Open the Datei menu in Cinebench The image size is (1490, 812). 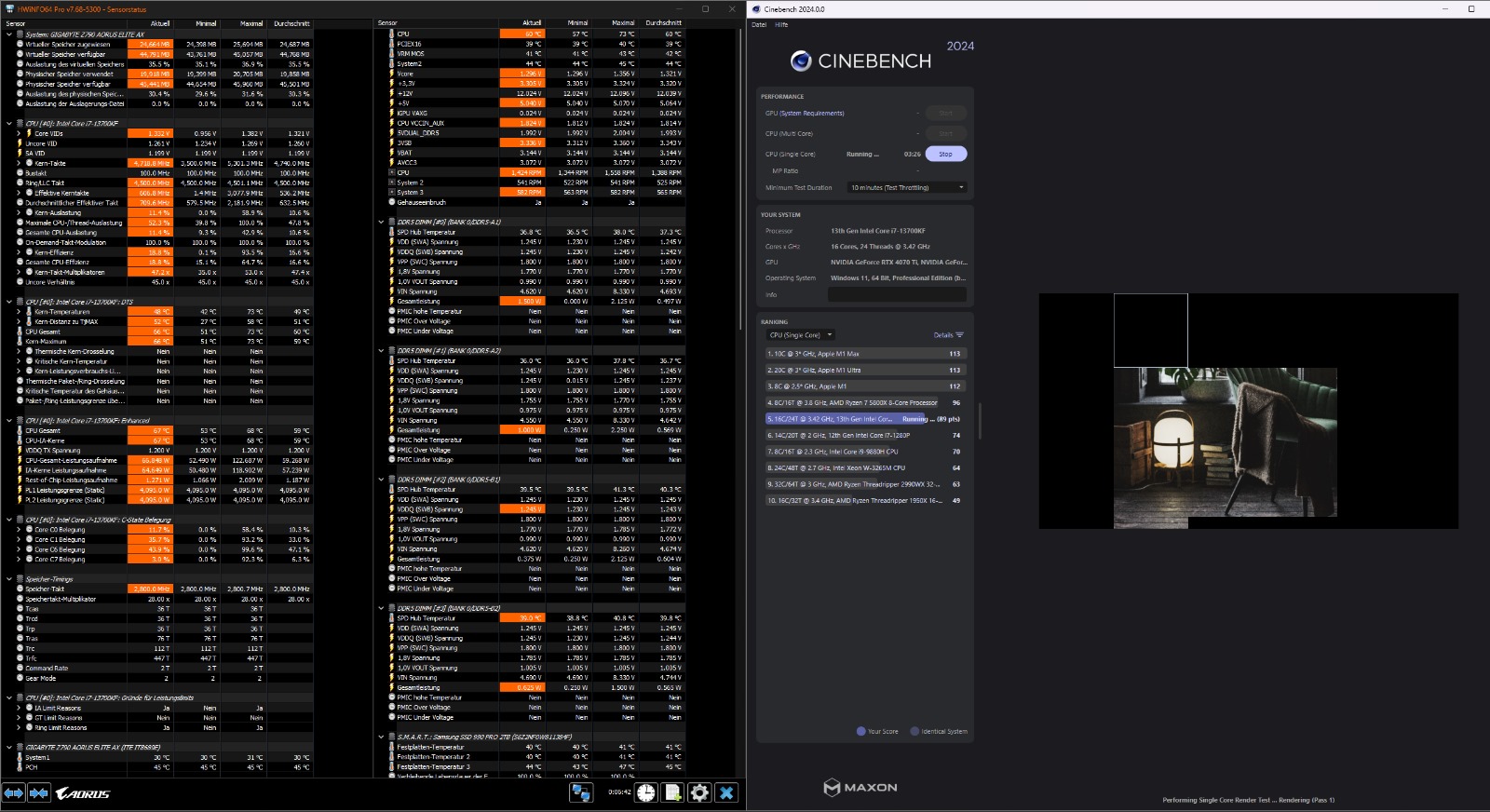(x=759, y=25)
